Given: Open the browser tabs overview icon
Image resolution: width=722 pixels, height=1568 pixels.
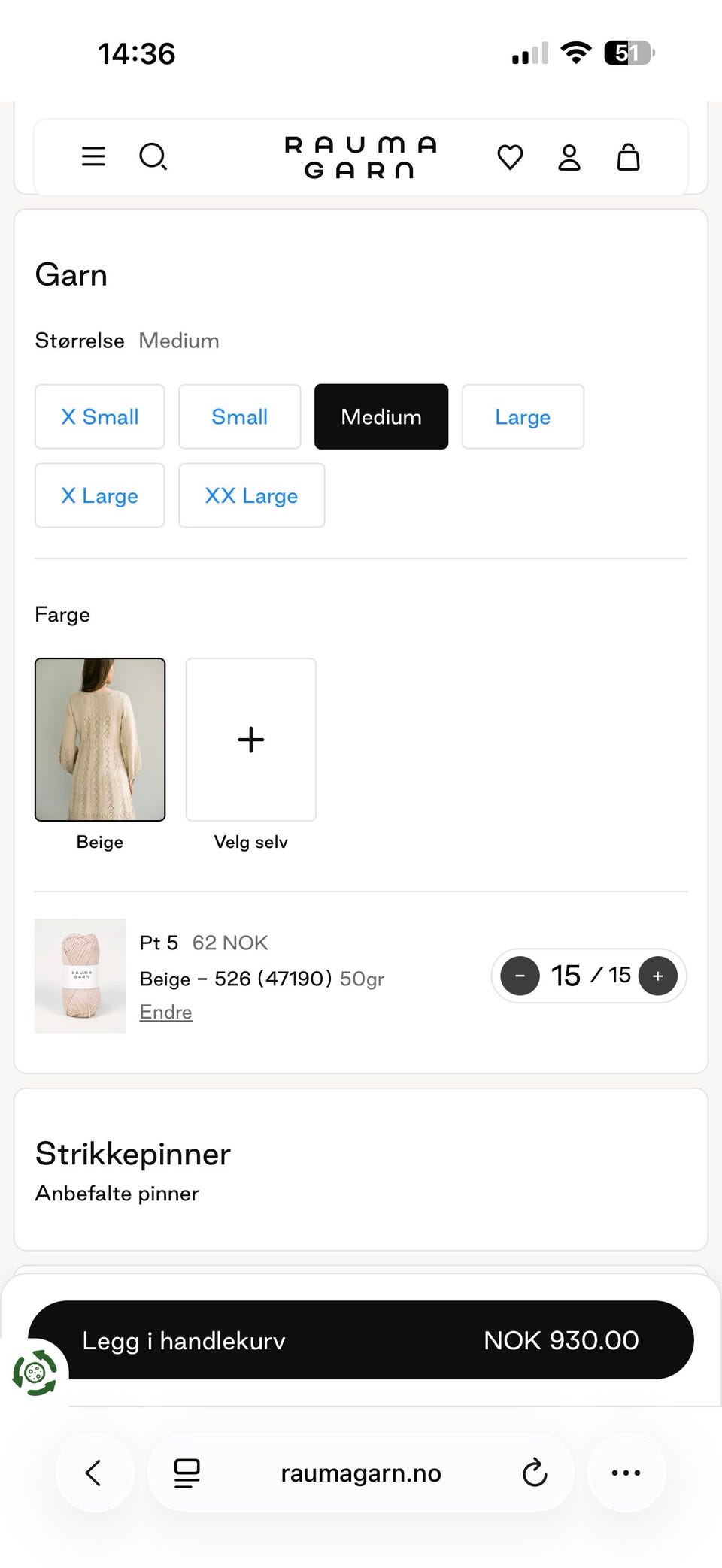Looking at the screenshot, I should pos(187,1473).
